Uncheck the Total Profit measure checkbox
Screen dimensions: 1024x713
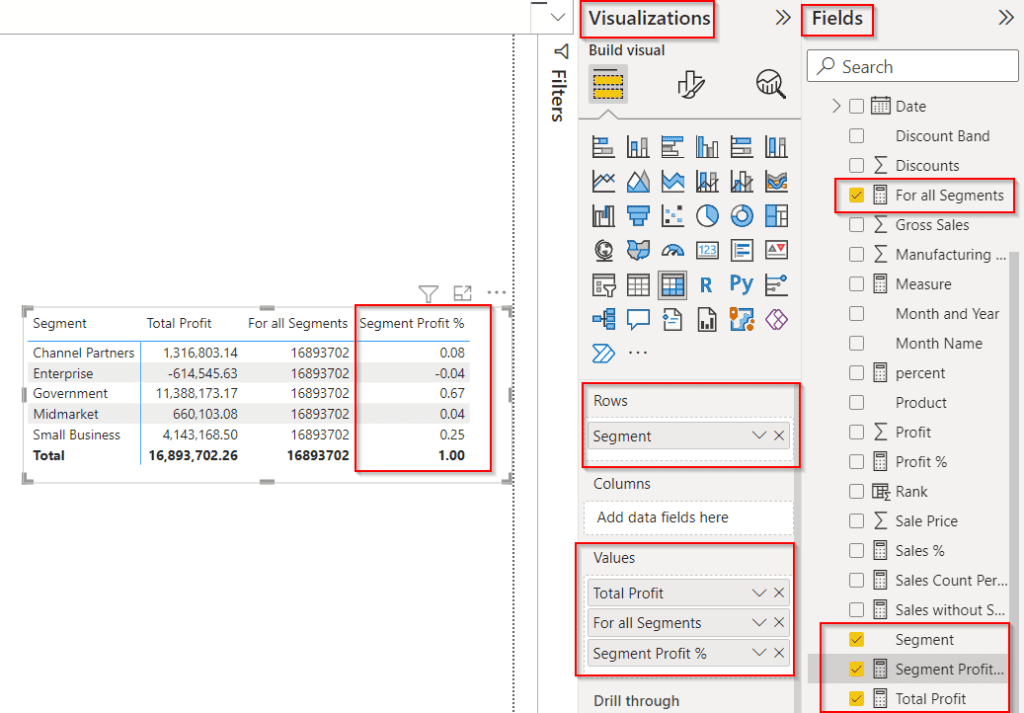click(x=856, y=698)
